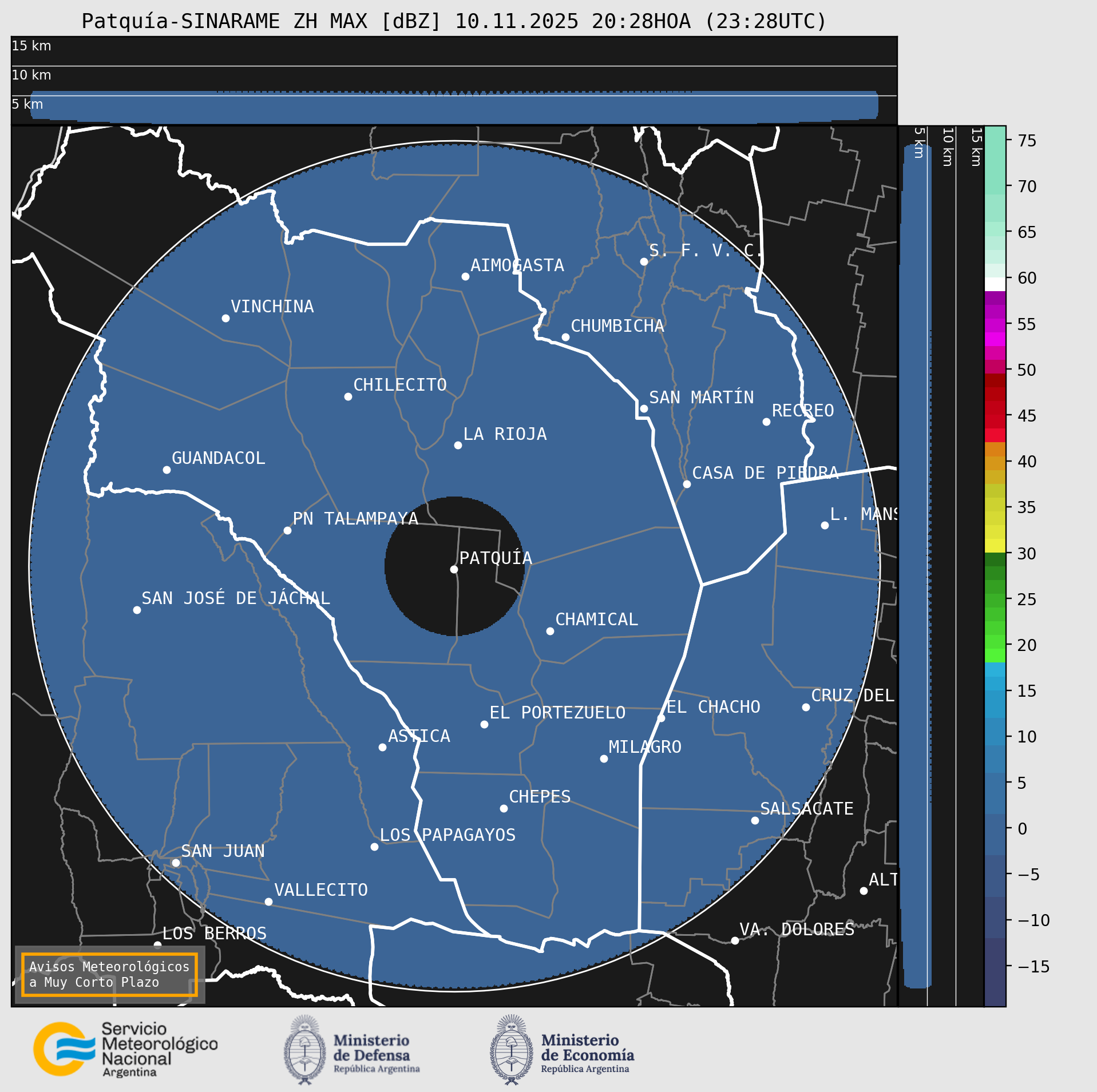Image resolution: width=1097 pixels, height=1092 pixels.
Task: Select the S. F. V. C. label
Action: [x=706, y=251]
